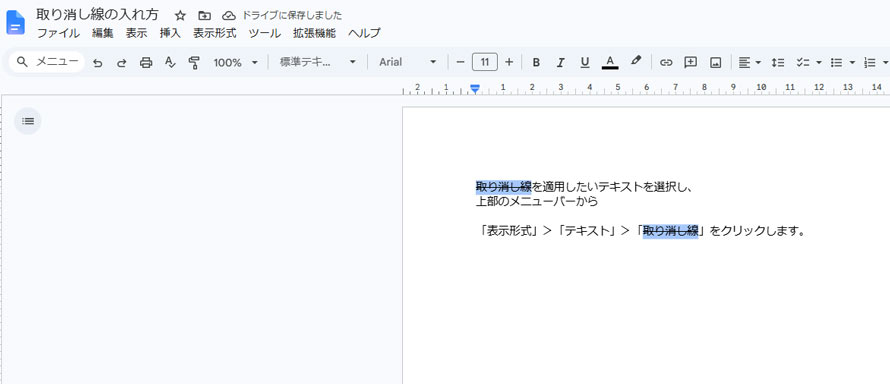Open the paragraph style dropdown 標準テキ...

click(x=318, y=62)
